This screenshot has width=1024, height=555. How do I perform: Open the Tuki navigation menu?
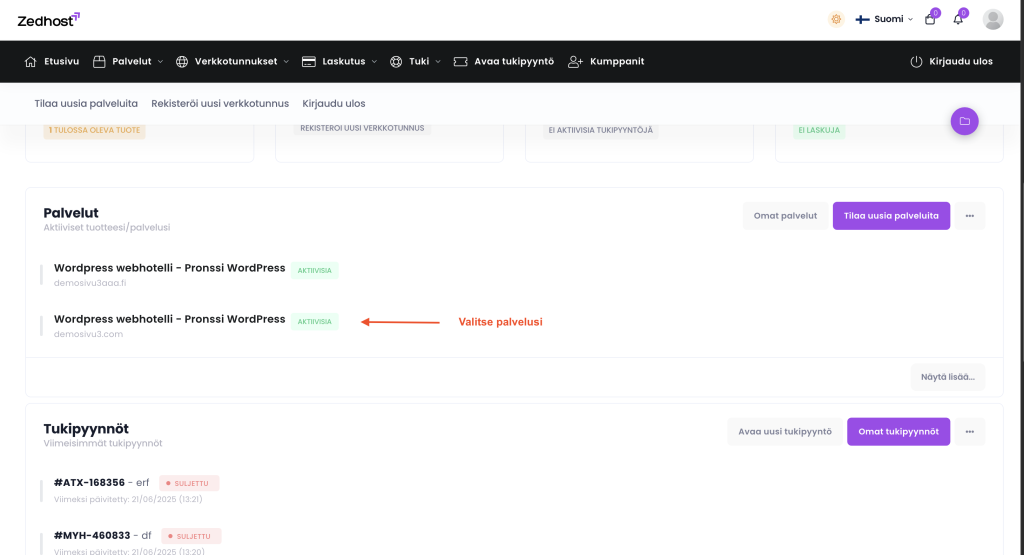tap(415, 61)
